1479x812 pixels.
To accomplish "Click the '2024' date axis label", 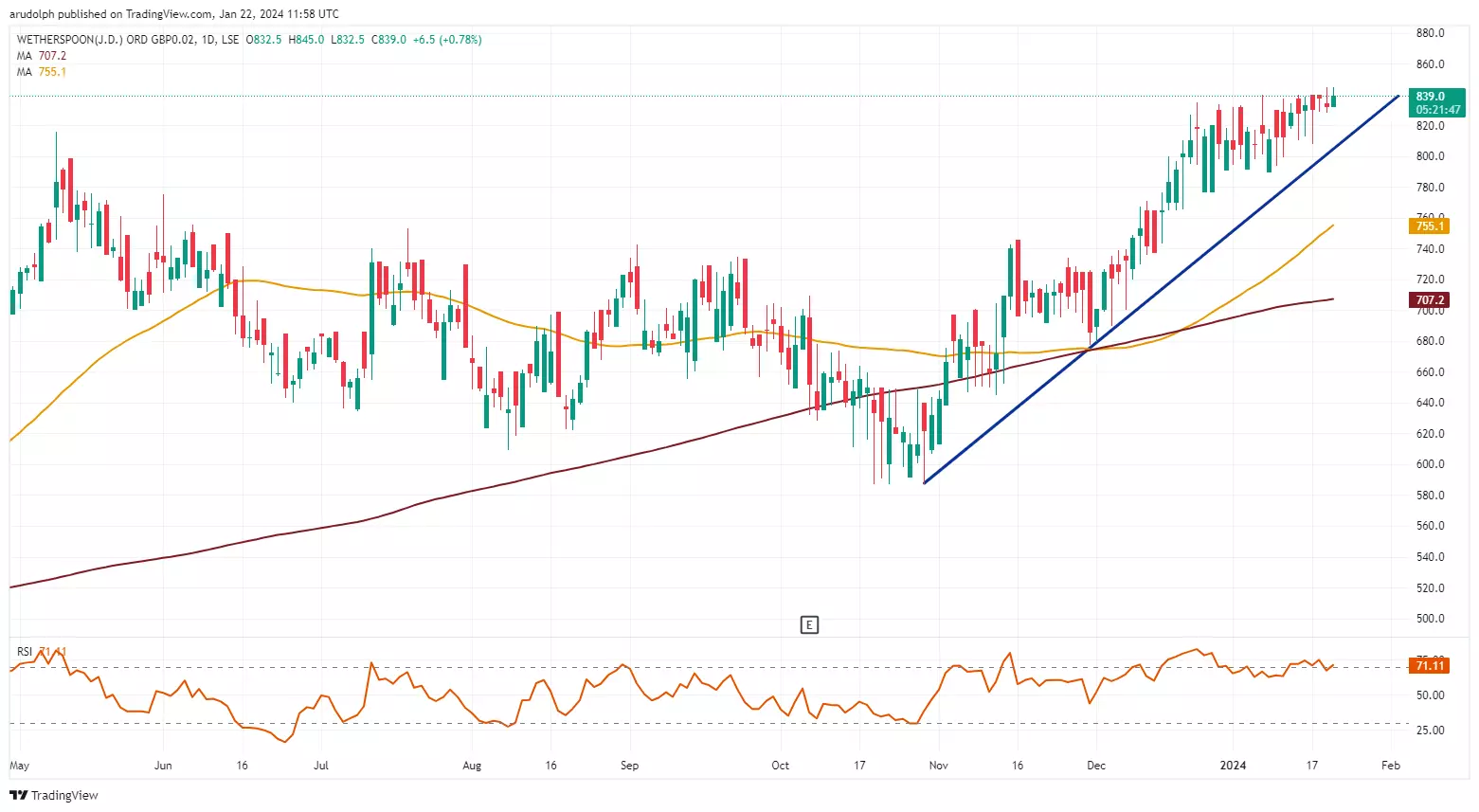I will (x=1233, y=766).
